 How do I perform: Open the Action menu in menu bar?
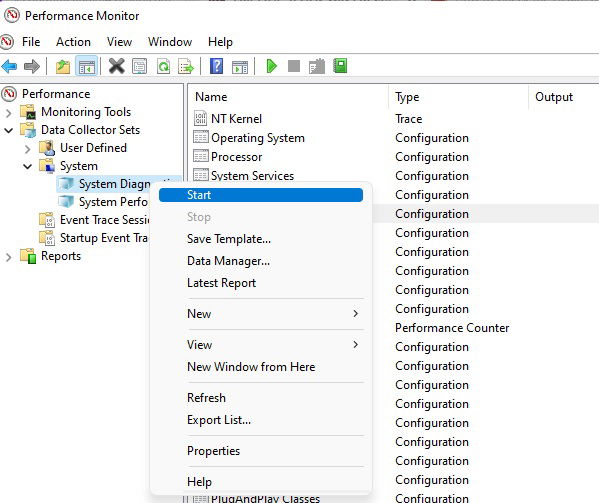click(x=73, y=42)
